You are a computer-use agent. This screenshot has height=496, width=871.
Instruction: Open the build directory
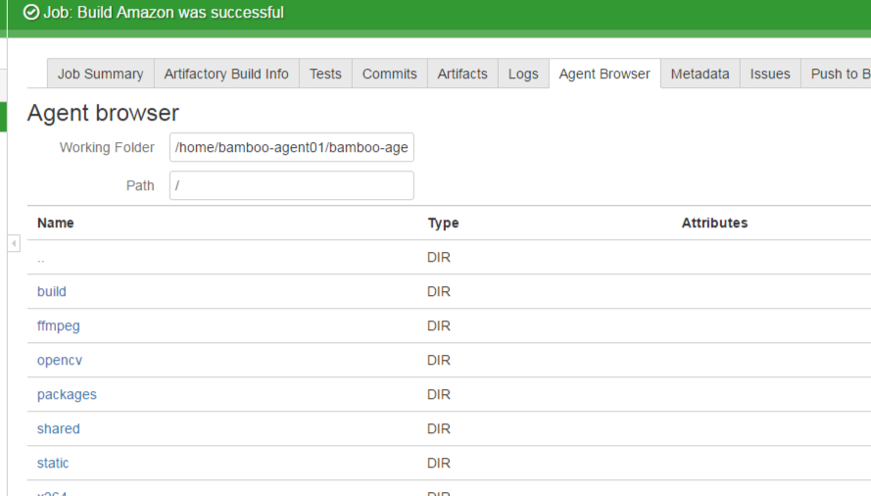(x=52, y=292)
